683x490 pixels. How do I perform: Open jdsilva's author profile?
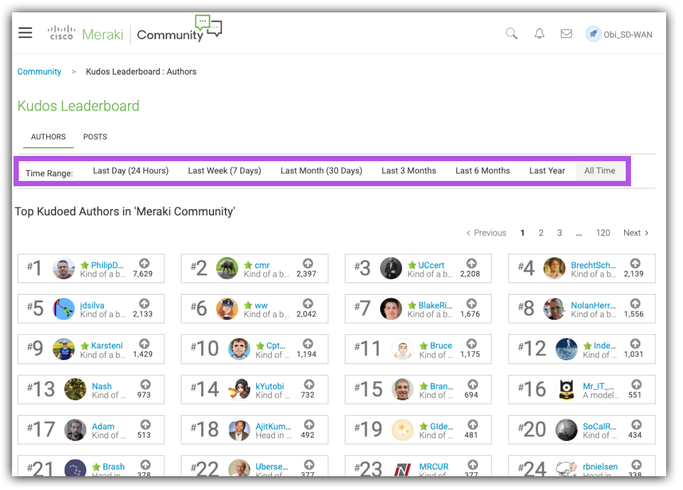[x=97, y=304]
